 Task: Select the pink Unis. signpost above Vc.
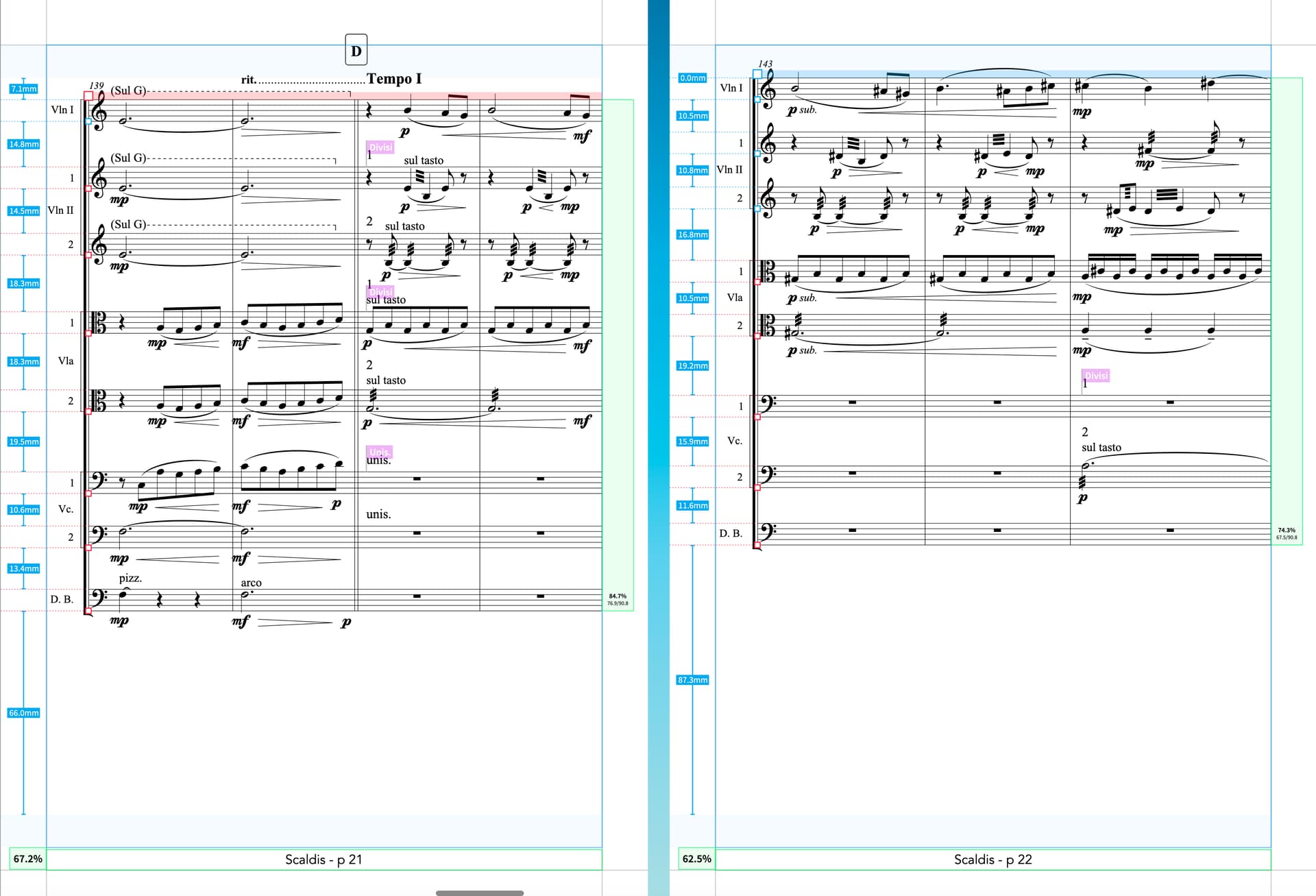tap(380, 452)
